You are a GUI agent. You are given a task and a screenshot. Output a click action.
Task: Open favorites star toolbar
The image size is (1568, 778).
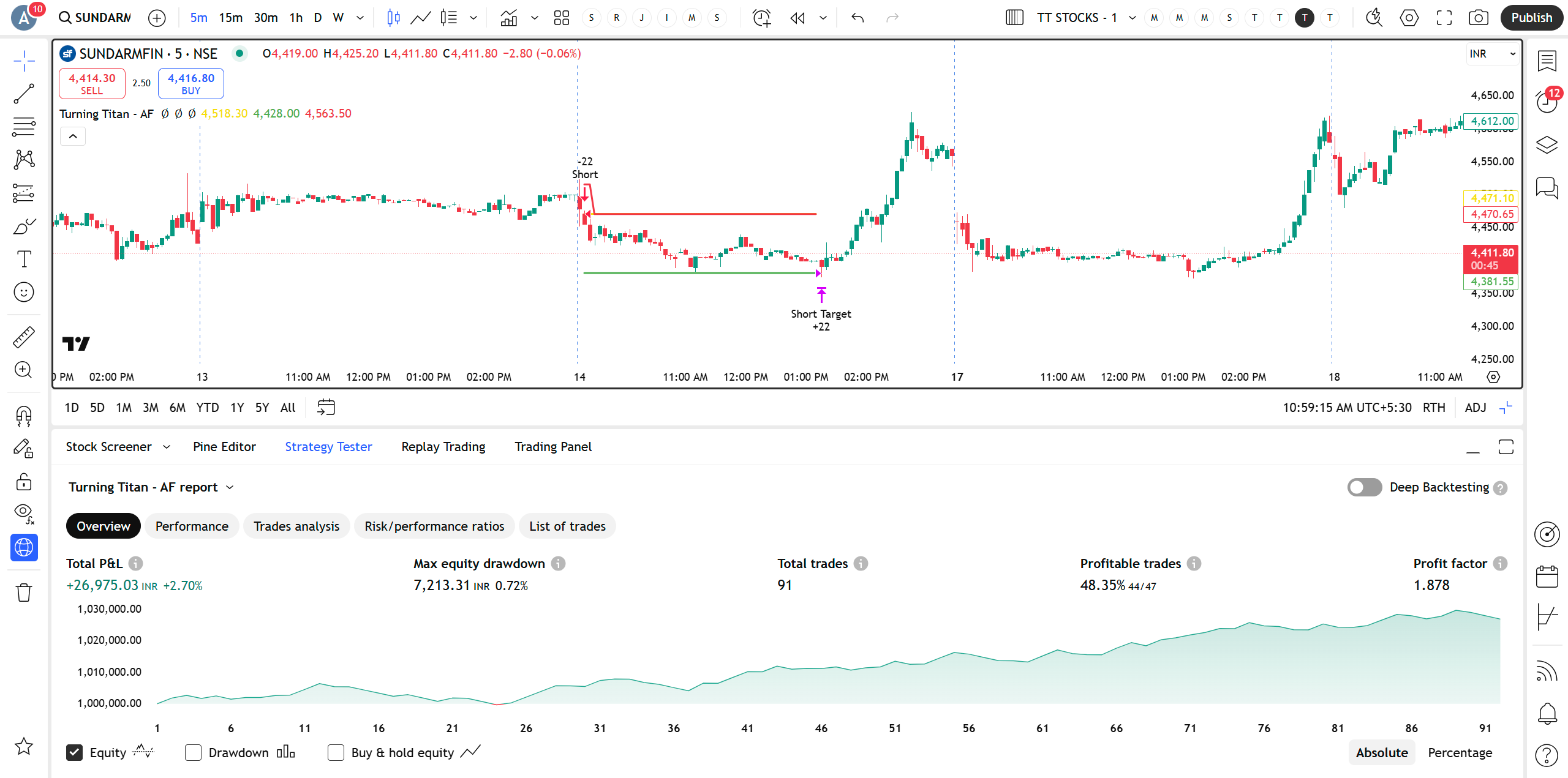(24, 746)
